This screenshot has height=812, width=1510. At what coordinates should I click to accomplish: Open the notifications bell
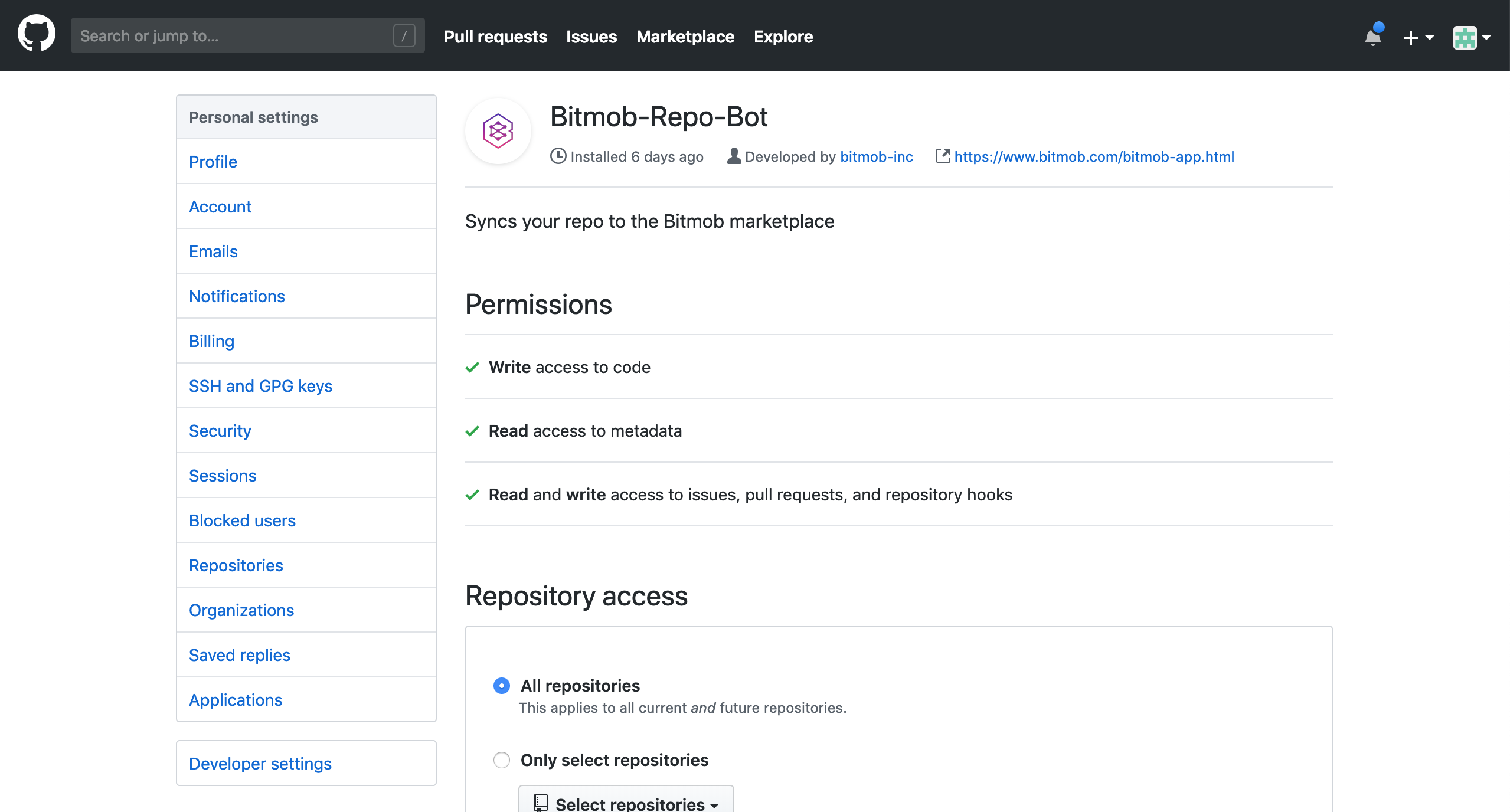coord(1373,37)
